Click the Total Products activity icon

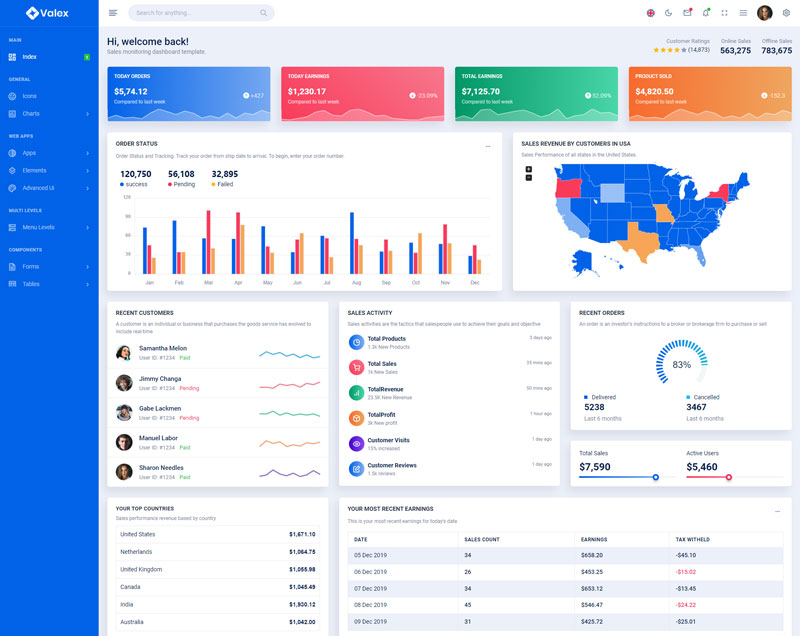click(356, 342)
